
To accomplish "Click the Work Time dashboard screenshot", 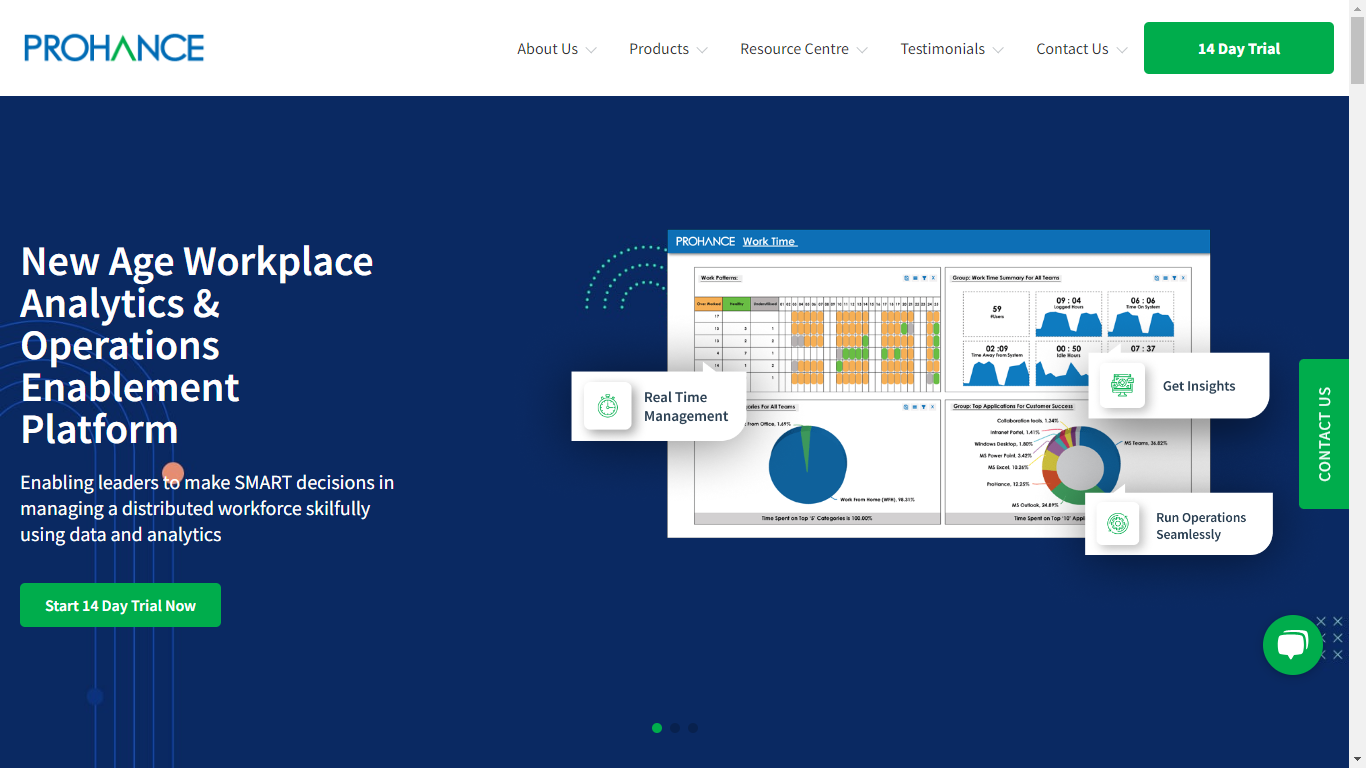I will coord(938,384).
